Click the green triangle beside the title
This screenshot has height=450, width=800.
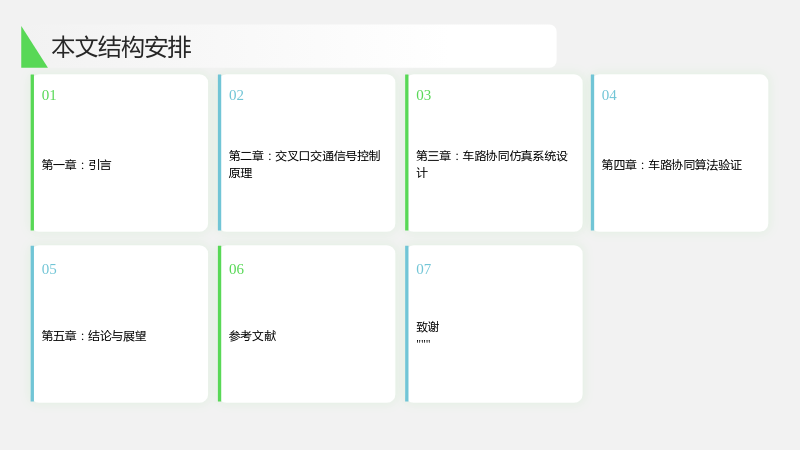[31, 51]
